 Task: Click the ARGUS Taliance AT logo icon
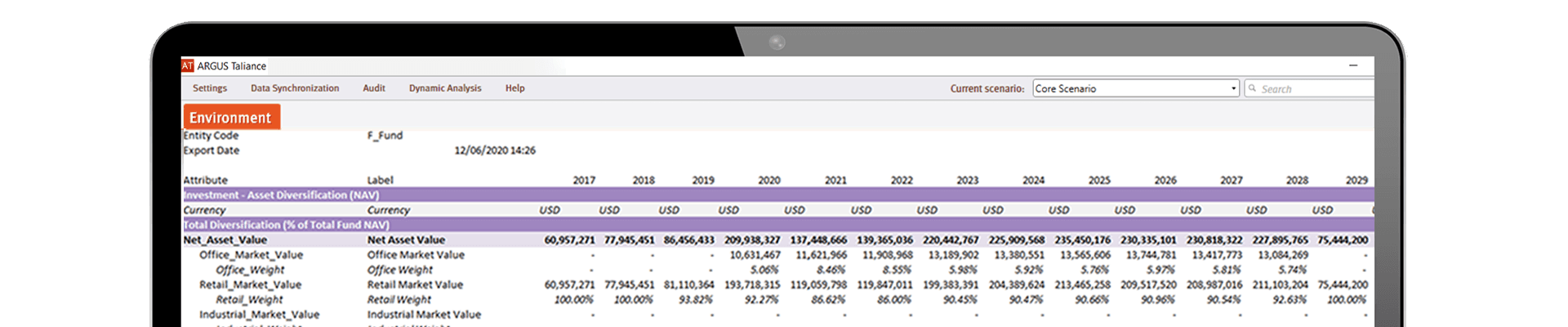tap(188, 66)
